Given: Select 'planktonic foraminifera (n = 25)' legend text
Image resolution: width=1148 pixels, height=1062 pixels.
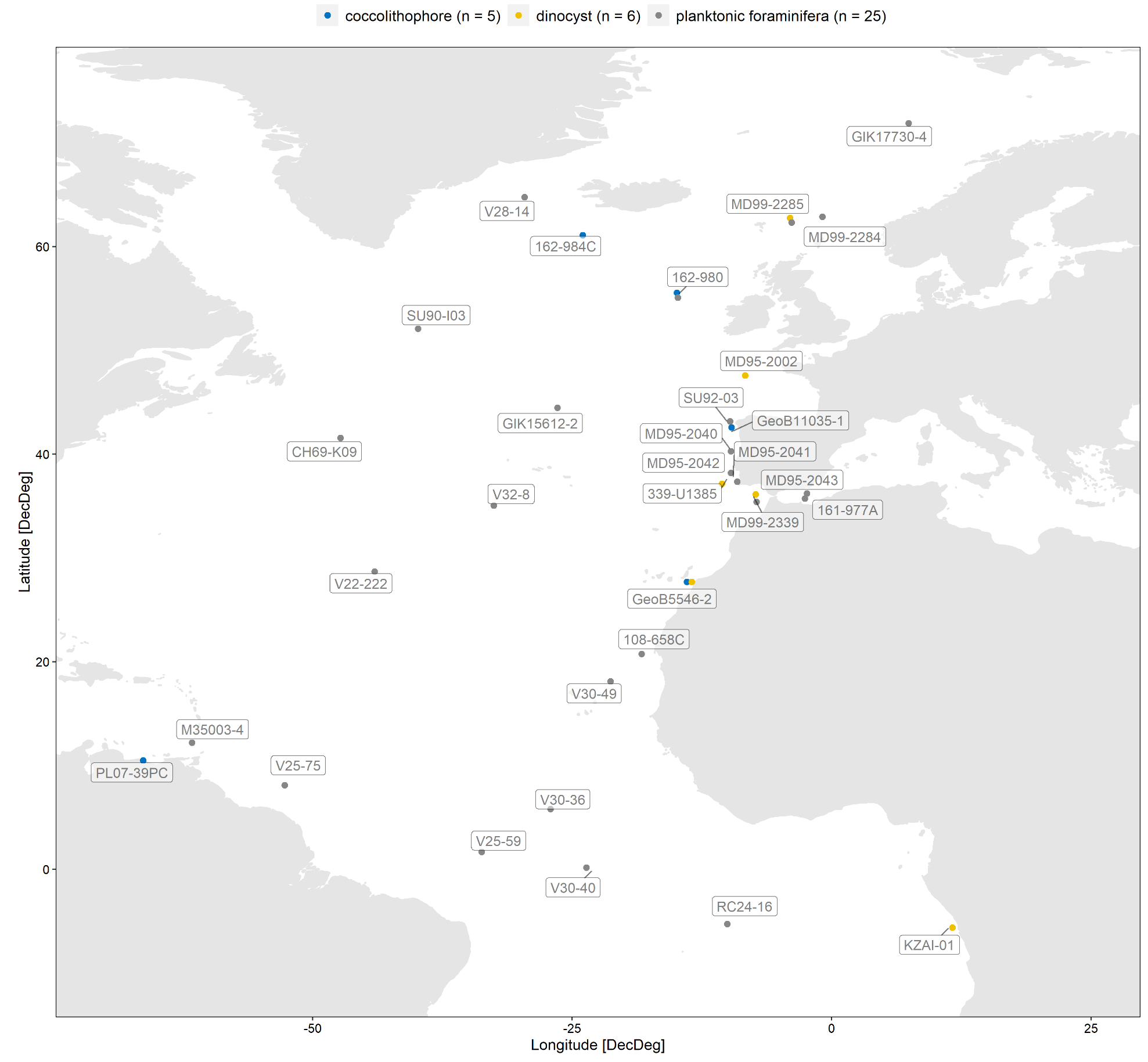Looking at the screenshot, I should click(781, 16).
